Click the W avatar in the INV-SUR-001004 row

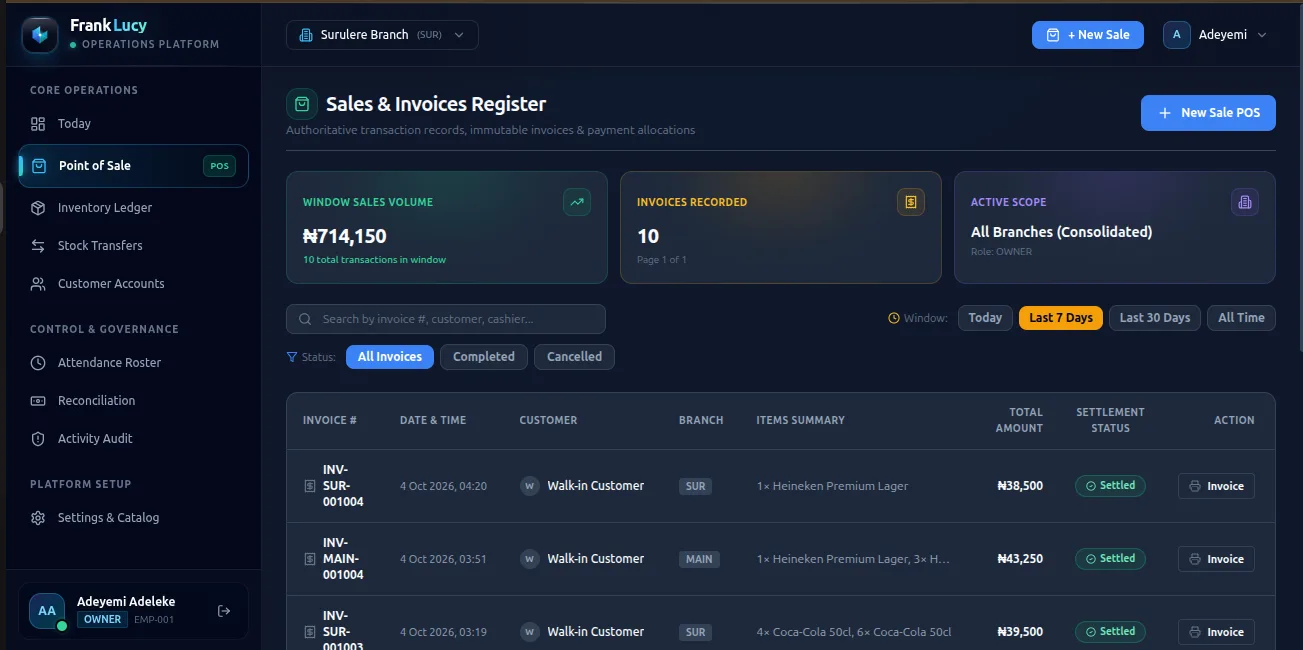point(530,486)
